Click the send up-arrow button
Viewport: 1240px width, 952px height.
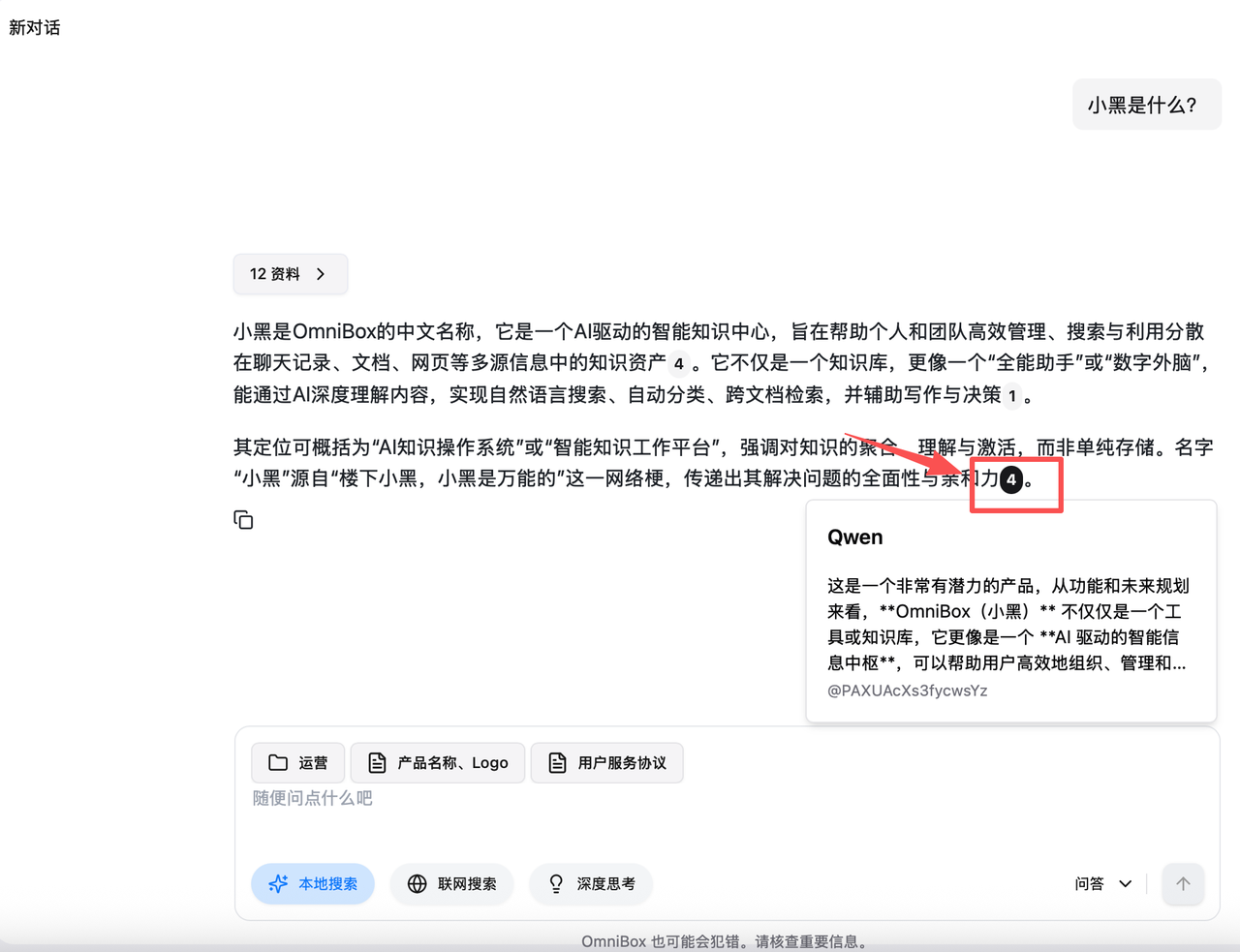1183,883
